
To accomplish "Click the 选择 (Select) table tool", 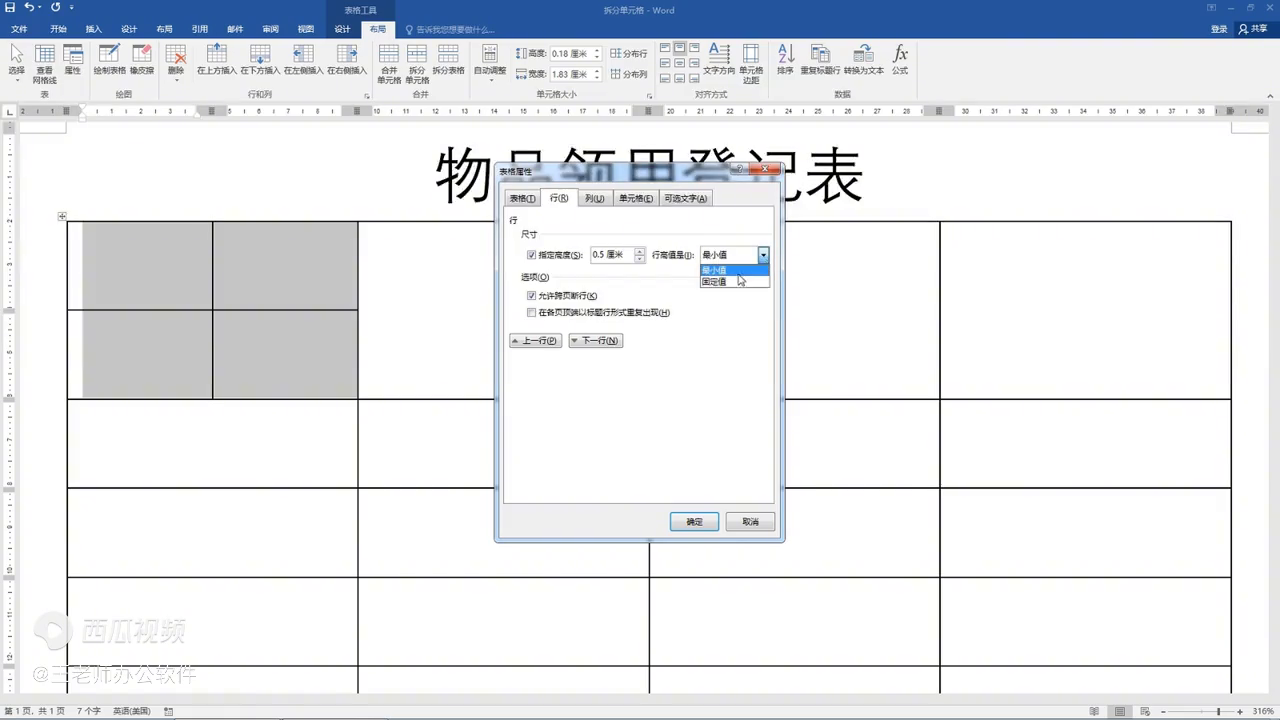I will pos(17,60).
